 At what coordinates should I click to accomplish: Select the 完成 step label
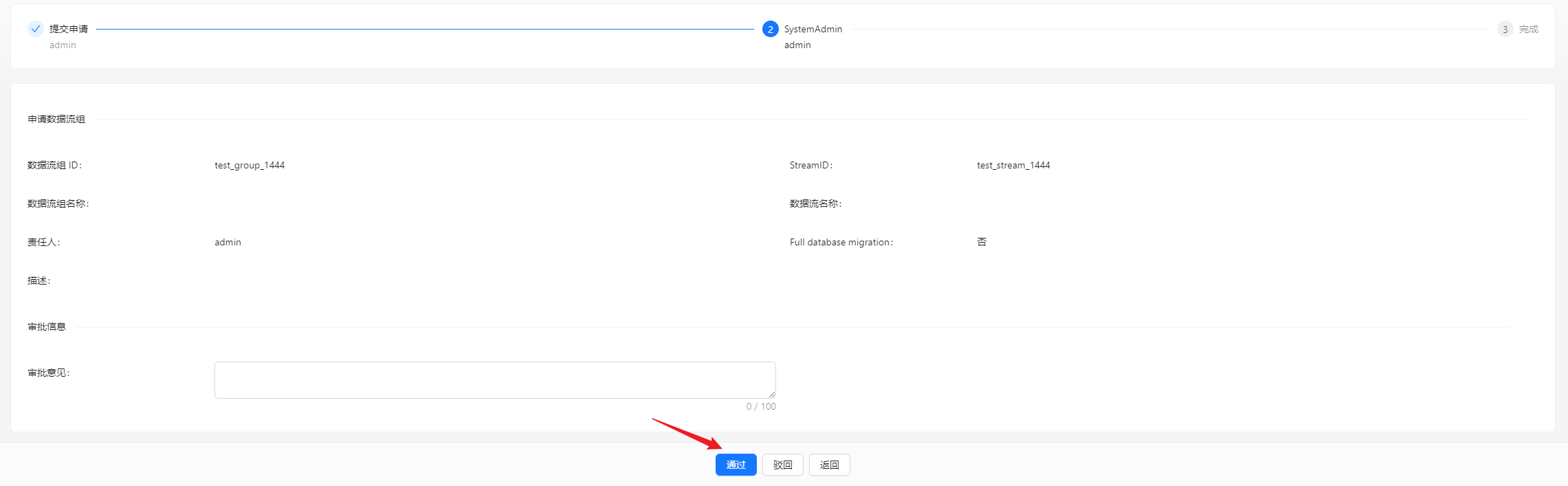[1528, 29]
